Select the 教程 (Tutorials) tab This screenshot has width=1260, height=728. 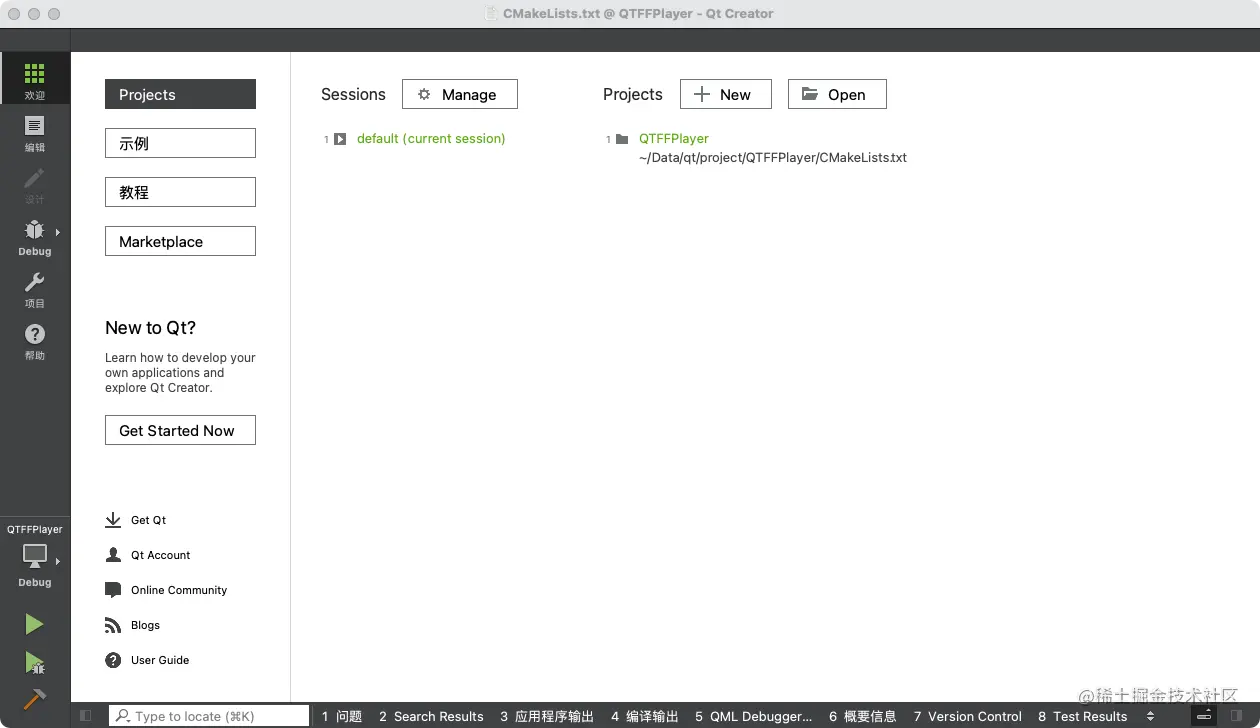point(180,192)
